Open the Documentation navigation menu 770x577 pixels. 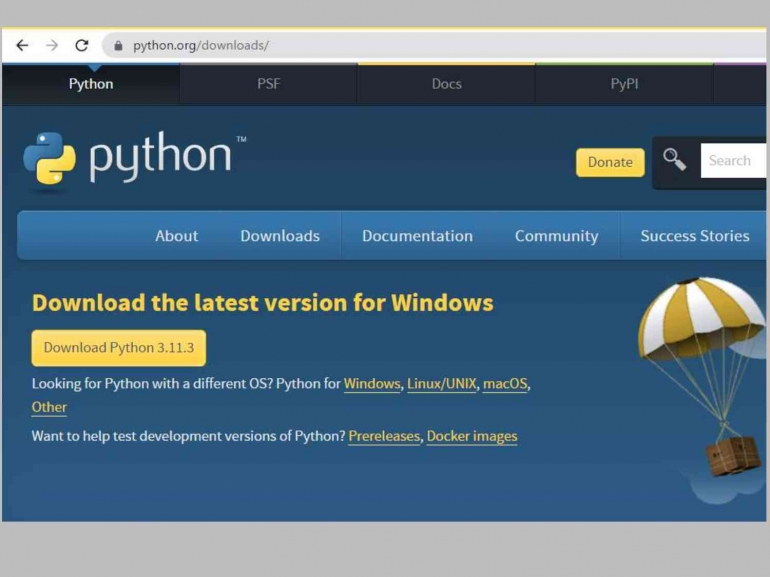417,236
